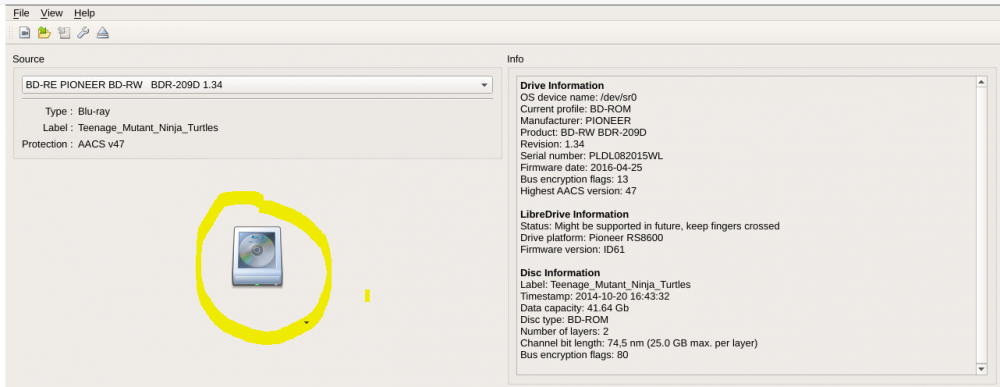Screen dimensions: 1000x387
Task: Click 'Status: Might be supported in future' line
Action: [x=650, y=226]
